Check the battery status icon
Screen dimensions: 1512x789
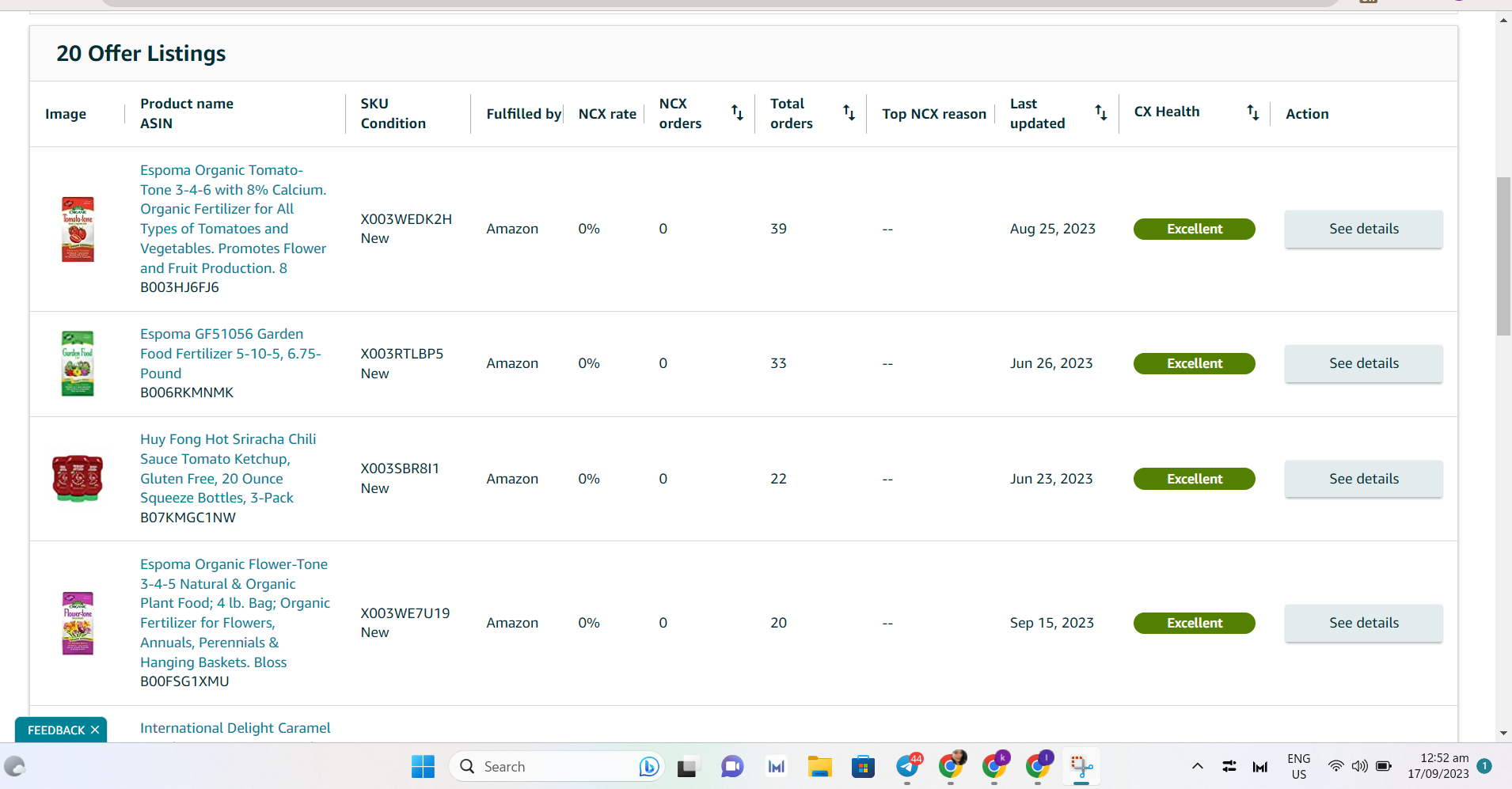pyautogui.click(x=1384, y=766)
